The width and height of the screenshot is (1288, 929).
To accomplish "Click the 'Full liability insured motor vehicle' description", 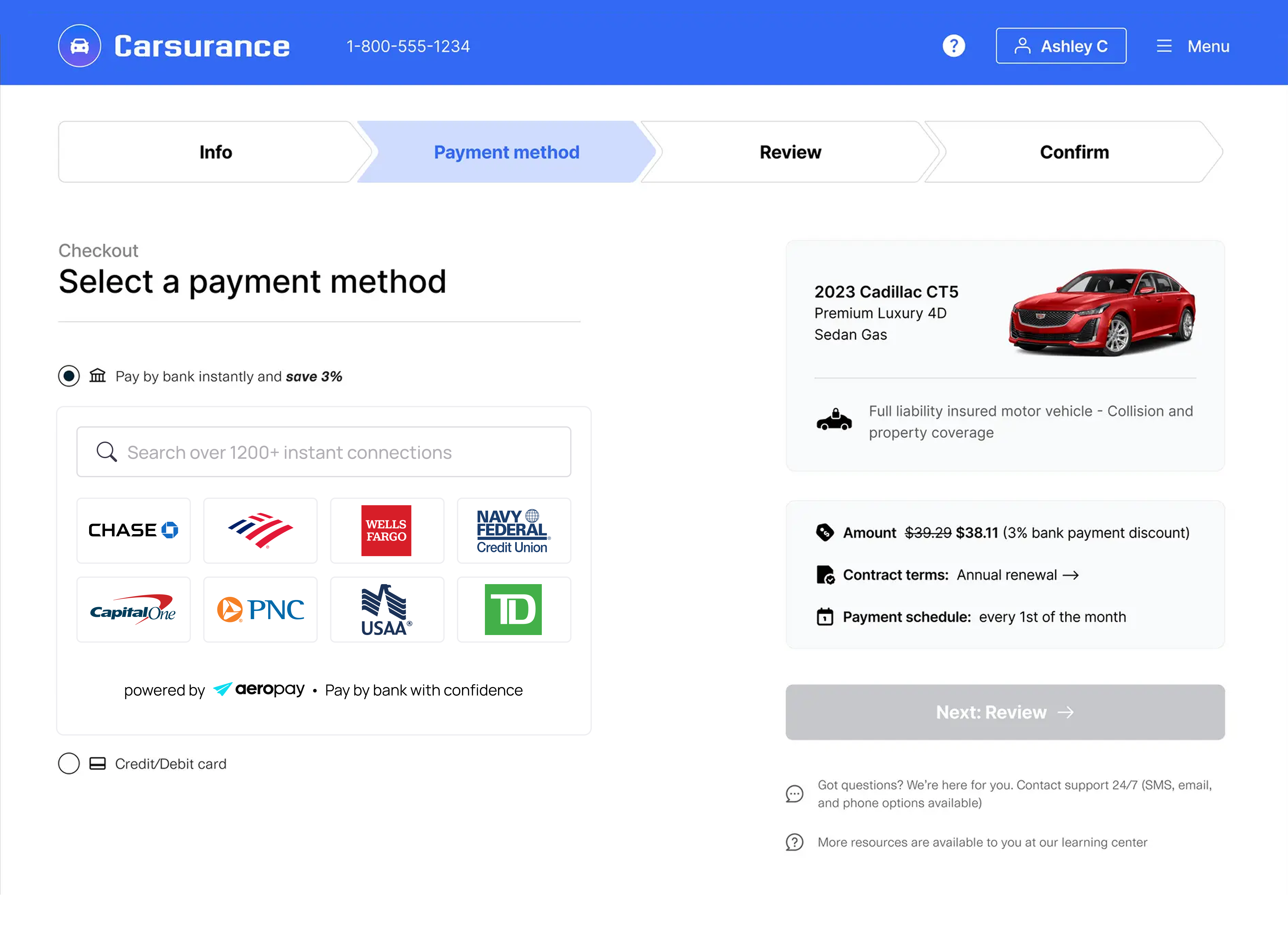I will [x=1031, y=422].
